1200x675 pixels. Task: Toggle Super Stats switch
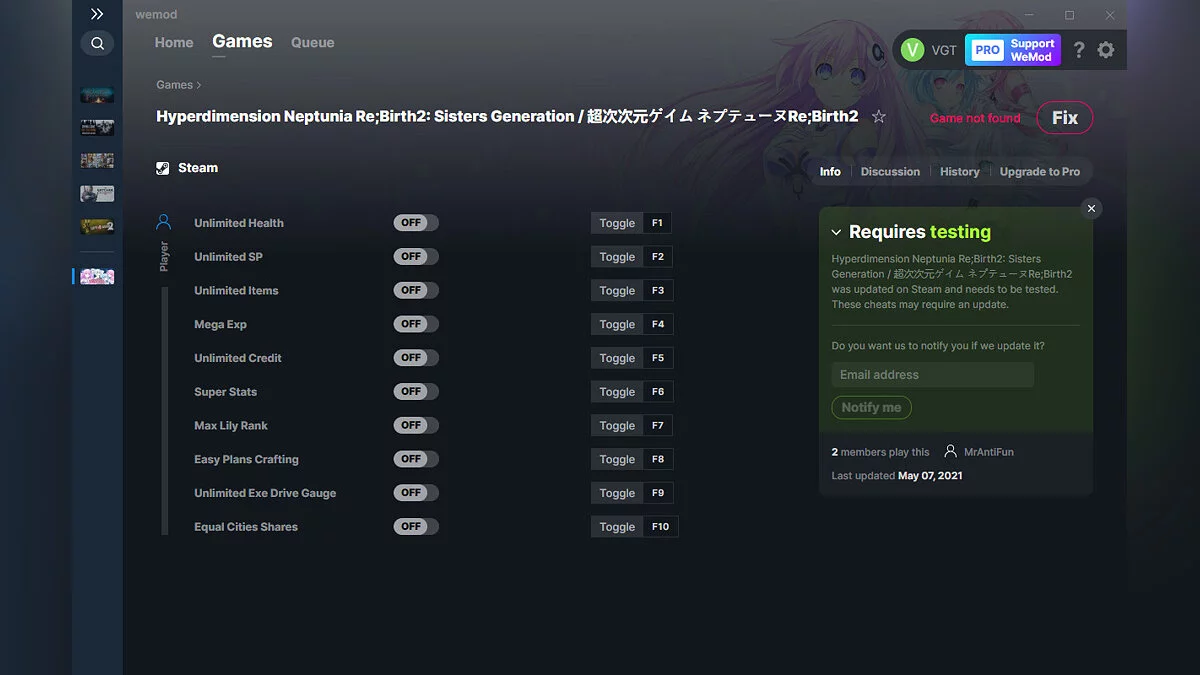416,392
